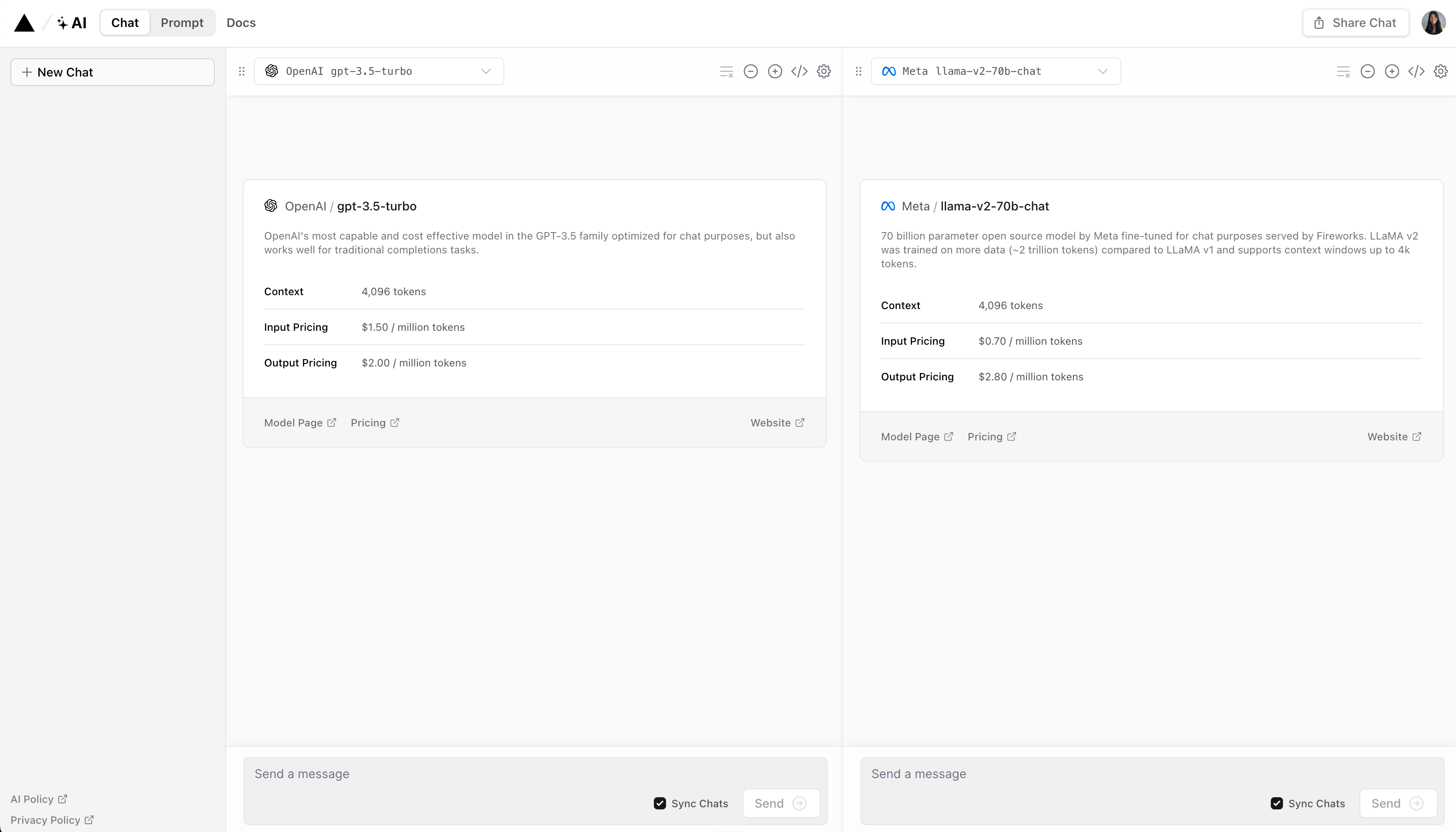The width and height of the screenshot is (1456, 832).
Task: Open Pricing link for gpt-3.5-turbo
Action: tap(375, 423)
